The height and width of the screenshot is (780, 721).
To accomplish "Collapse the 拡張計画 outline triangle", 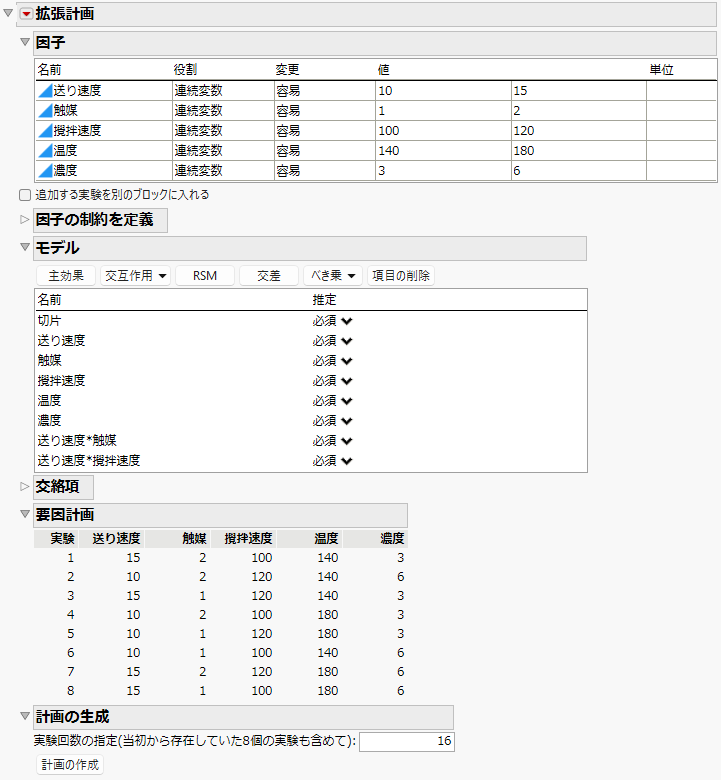I will coord(8,13).
